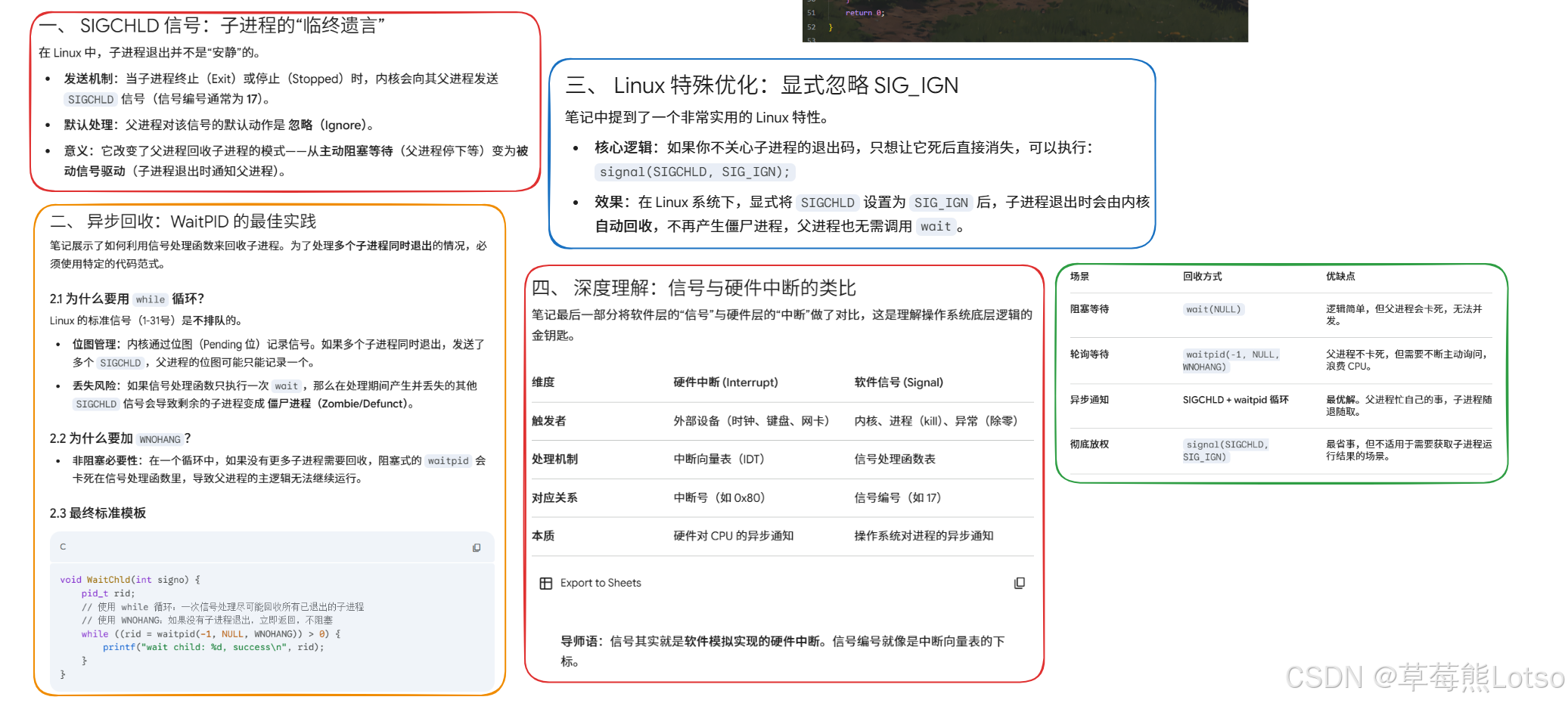
Task: Open the Export to Sheets link
Action: click(x=600, y=583)
